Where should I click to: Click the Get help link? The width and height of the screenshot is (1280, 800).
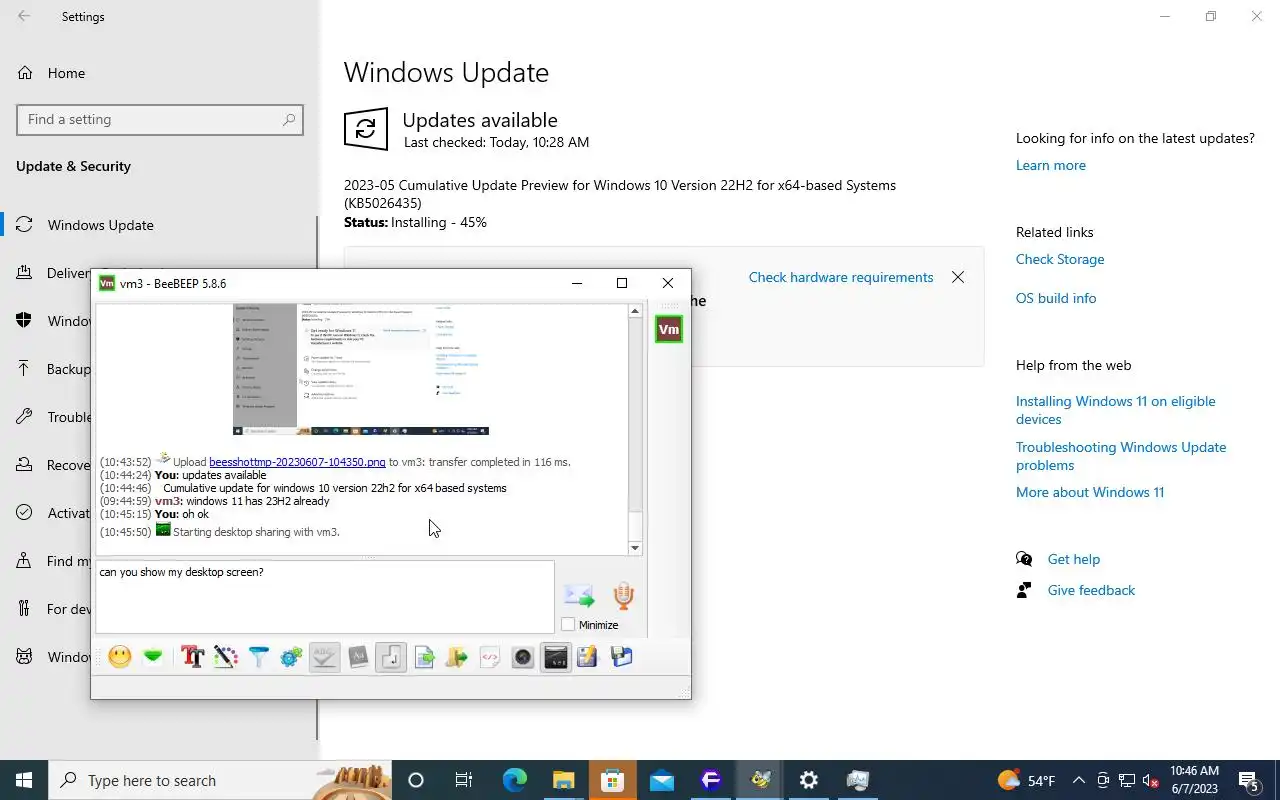(x=1074, y=559)
